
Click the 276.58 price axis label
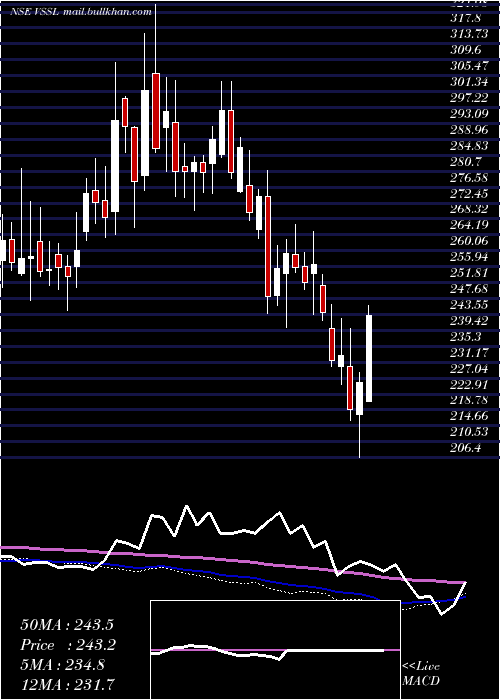(469, 178)
